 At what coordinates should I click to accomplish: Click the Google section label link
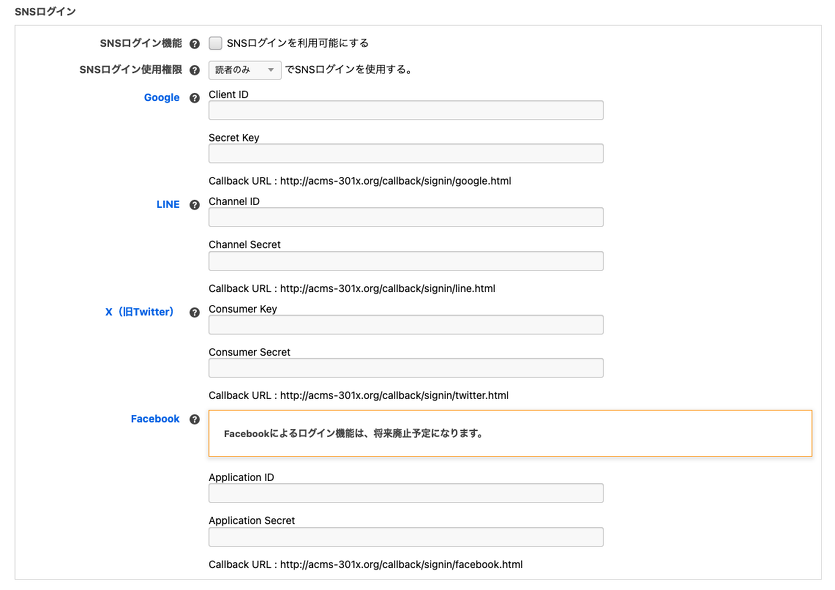coord(161,97)
